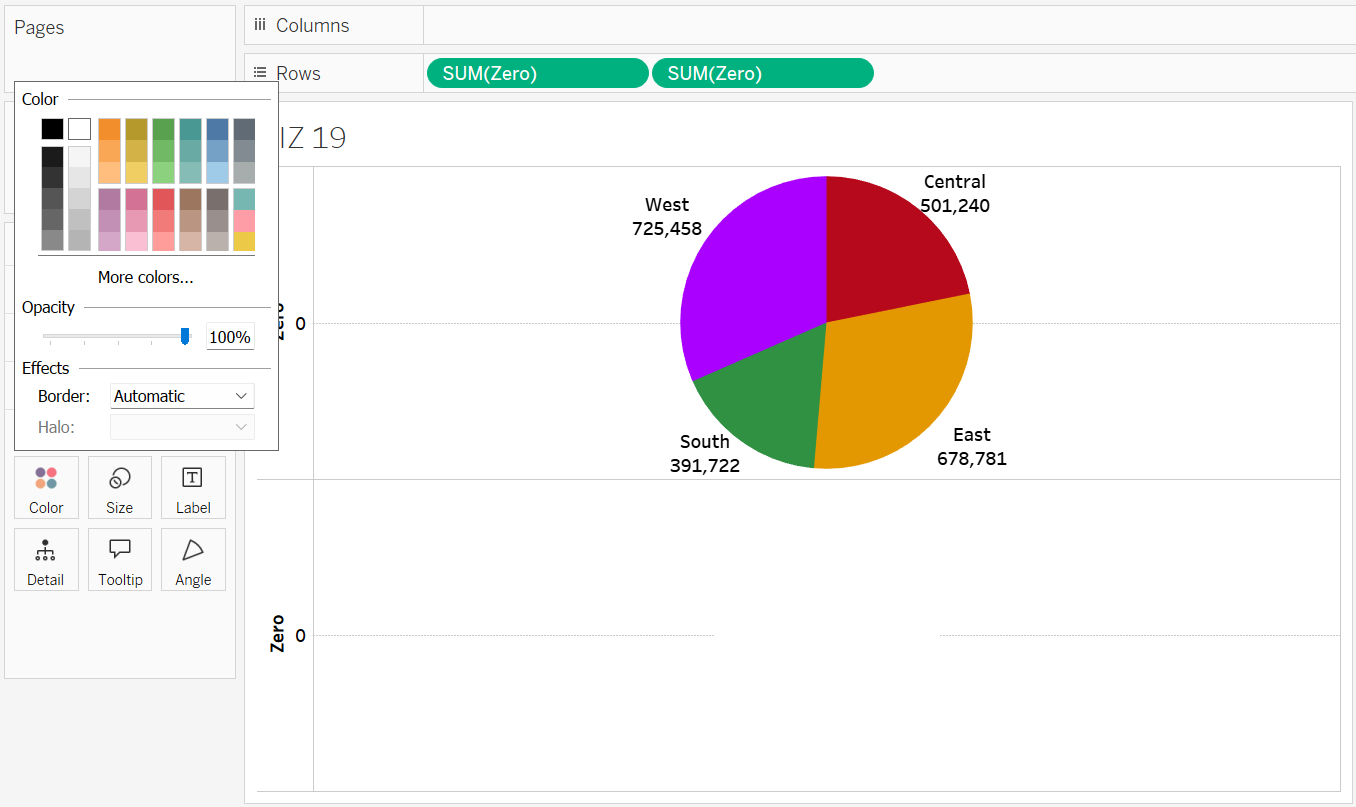
Task: Click the red Central pie slice
Action: pos(885,250)
